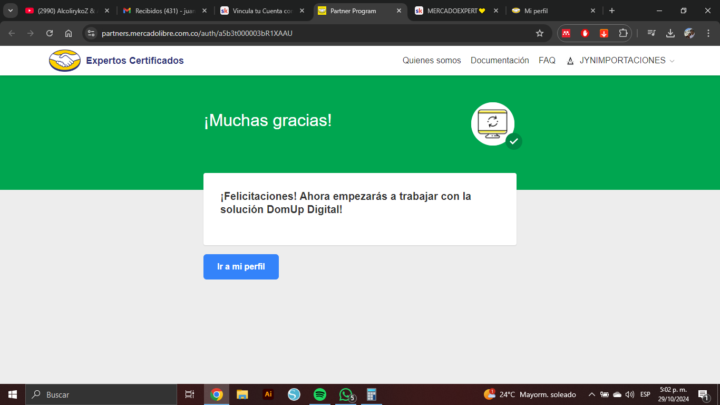
Task: Open Chrome from the taskbar
Action: pos(216,394)
